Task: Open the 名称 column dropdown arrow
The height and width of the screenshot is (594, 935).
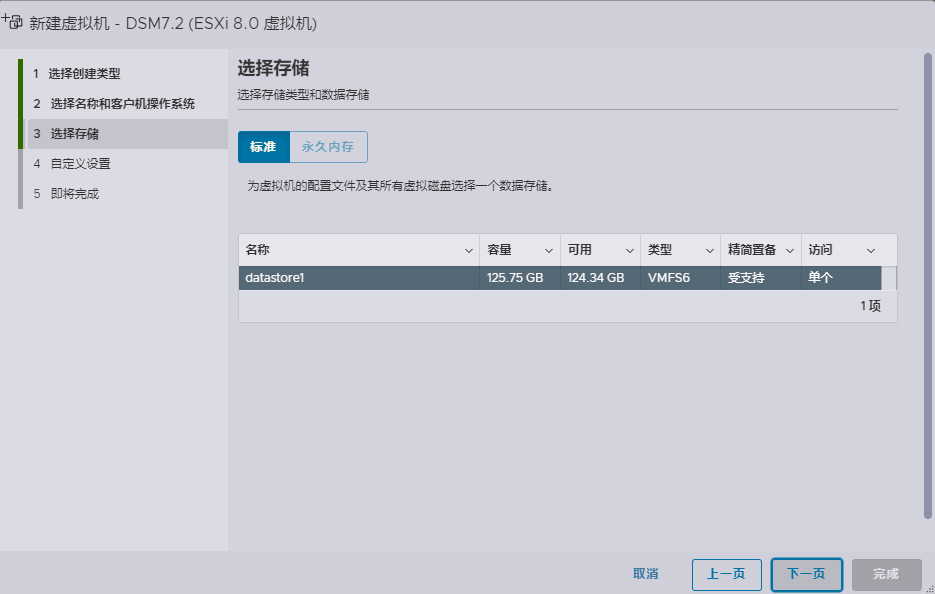Action: click(469, 250)
